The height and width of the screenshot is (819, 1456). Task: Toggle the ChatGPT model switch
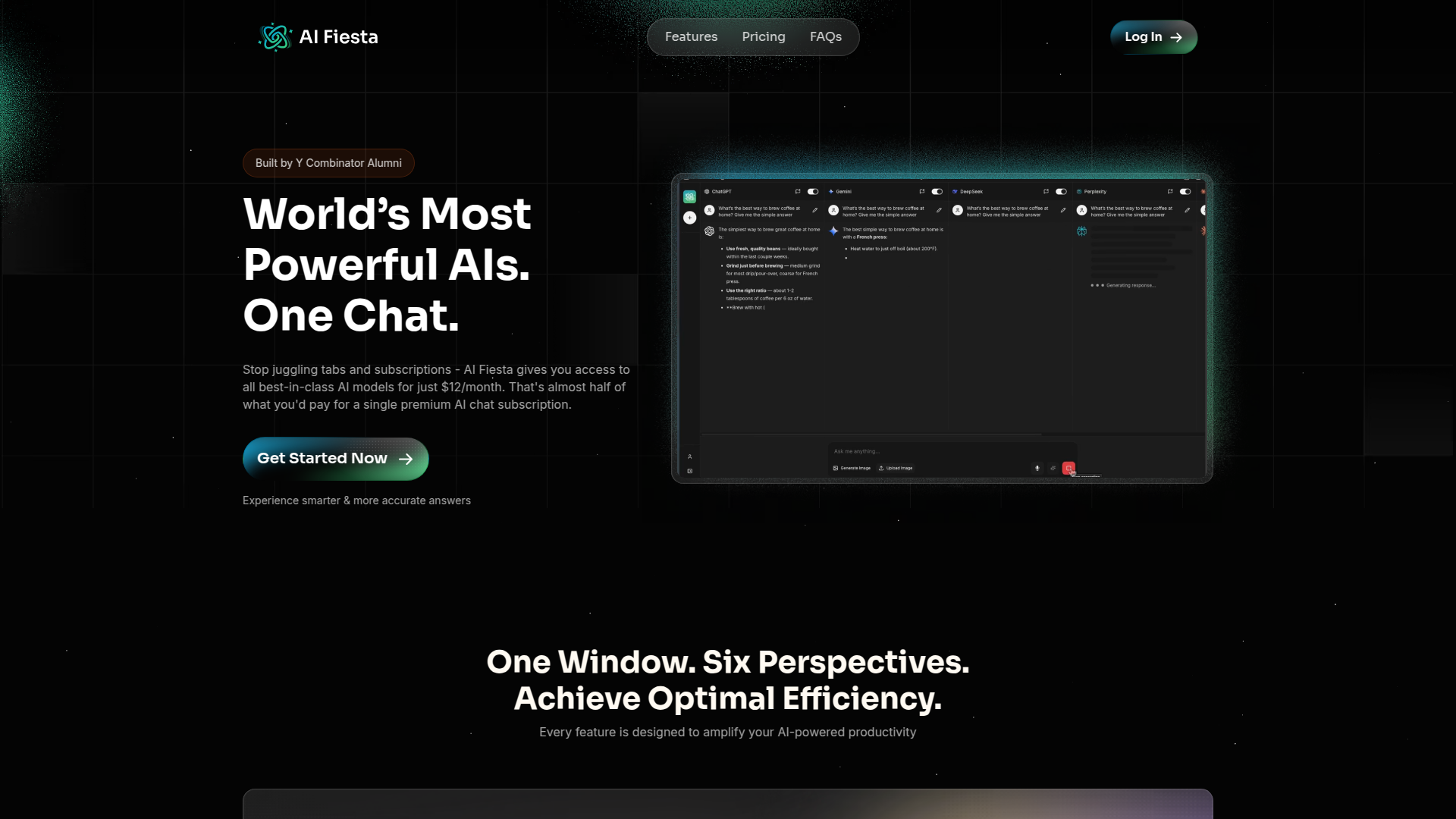point(813,191)
